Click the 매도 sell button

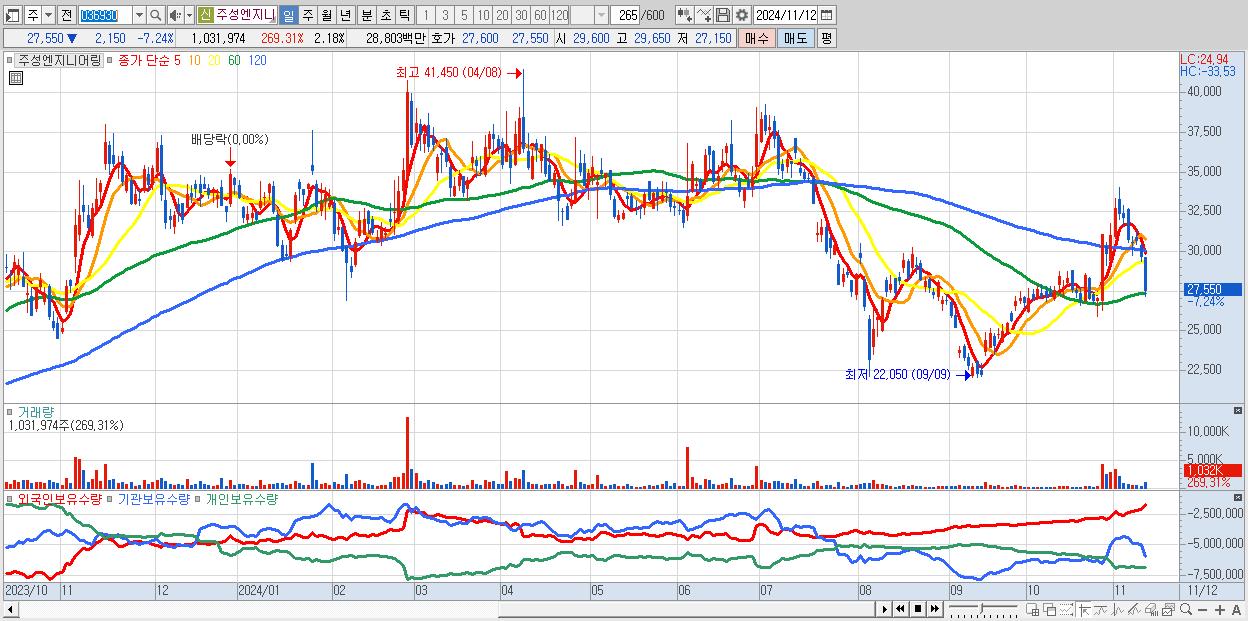click(795, 38)
